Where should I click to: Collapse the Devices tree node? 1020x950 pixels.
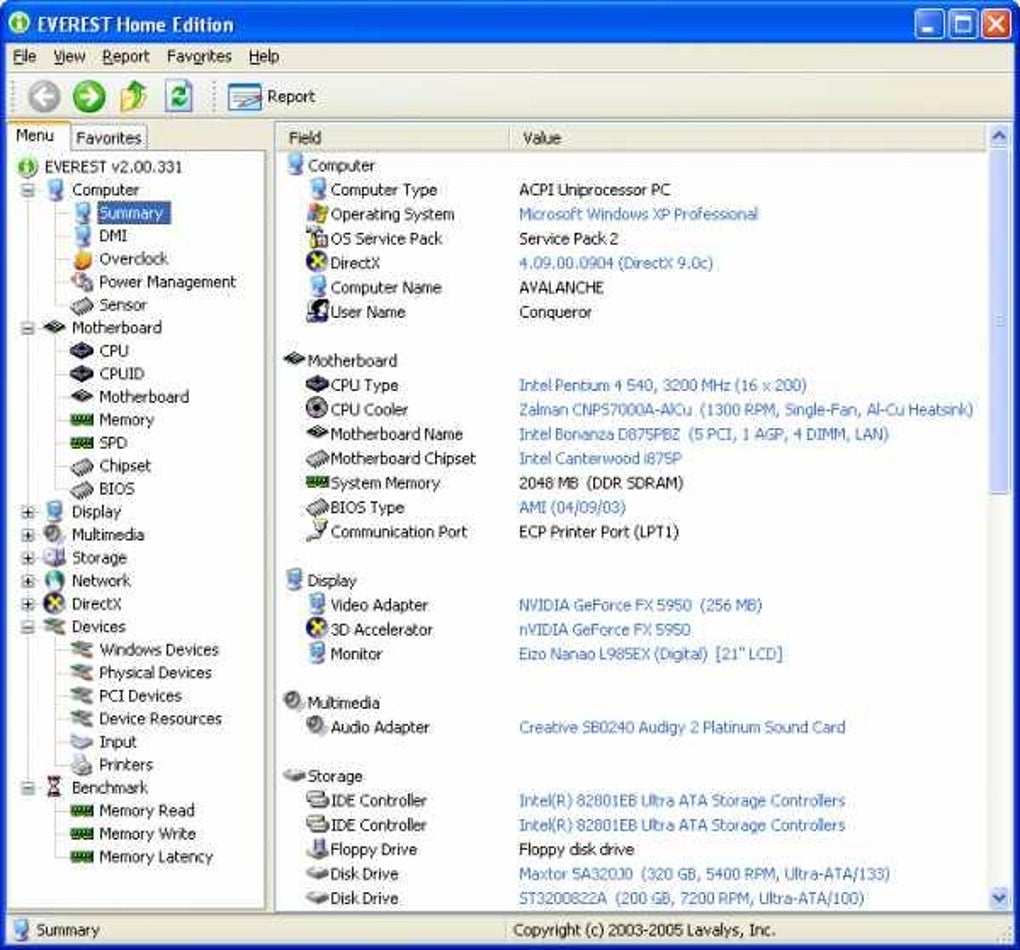coord(28,627)
